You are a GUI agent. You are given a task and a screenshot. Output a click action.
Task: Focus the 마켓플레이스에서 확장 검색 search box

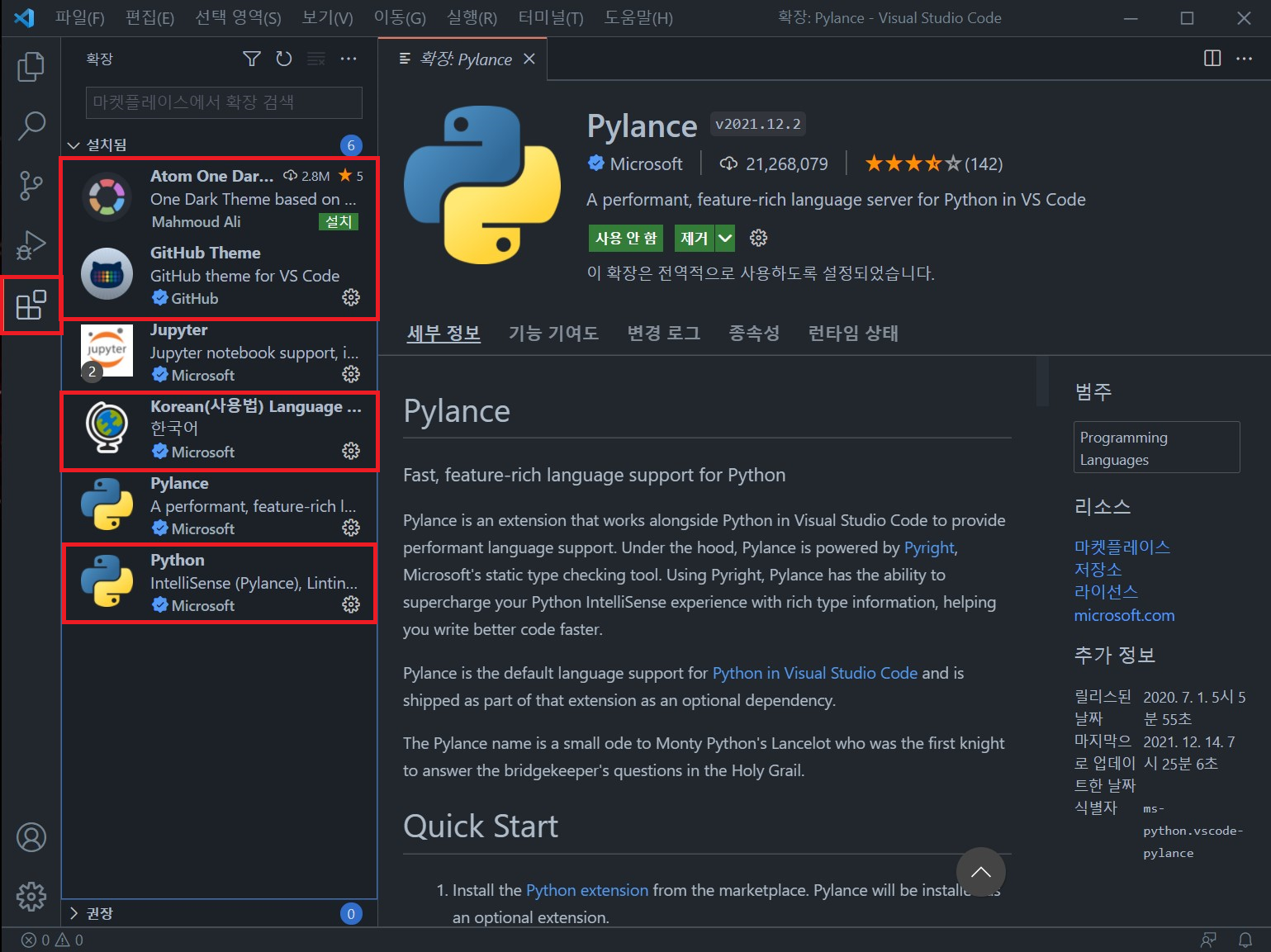(224, 102)
